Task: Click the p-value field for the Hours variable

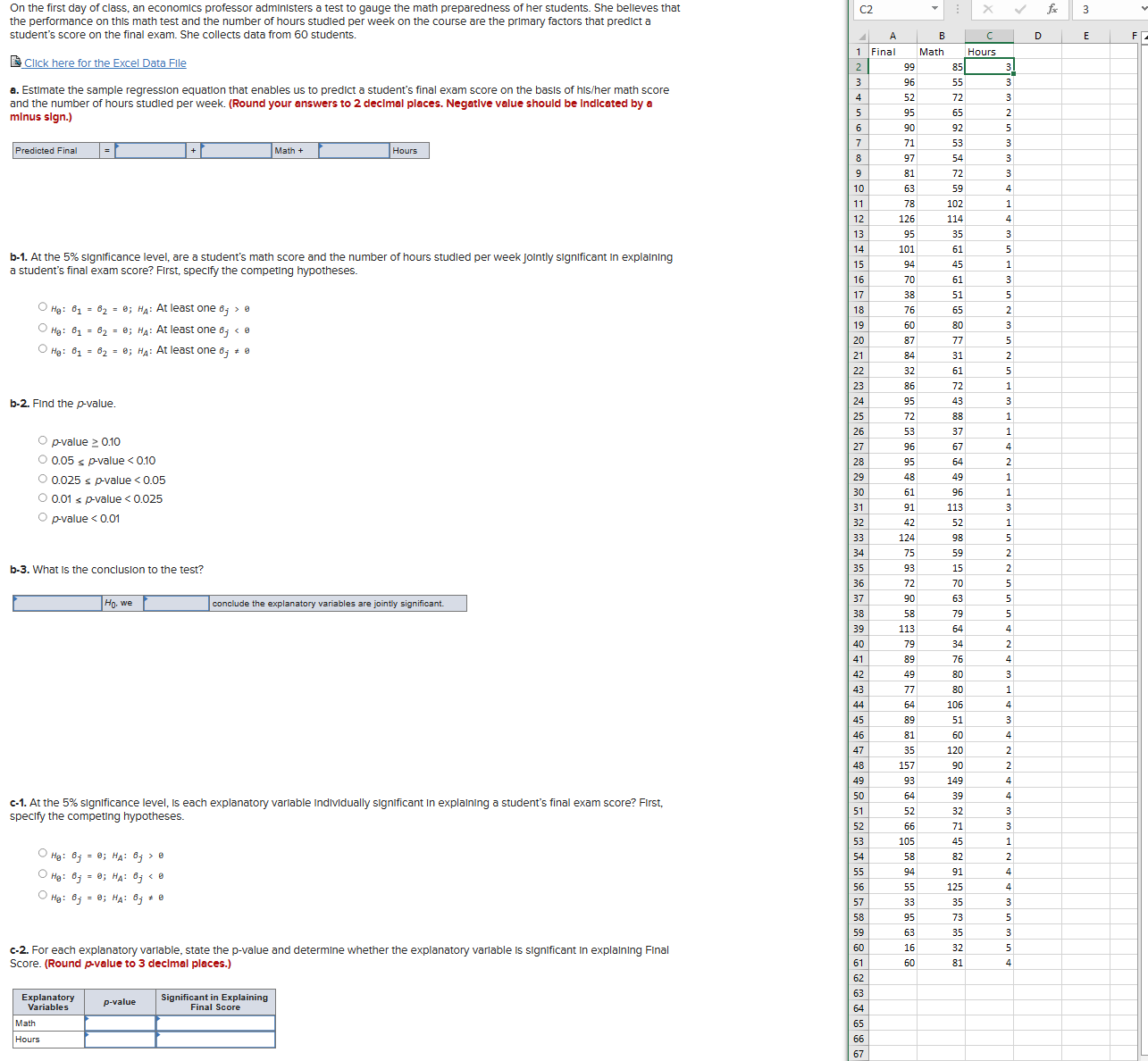Action: tap(119, 1039)
